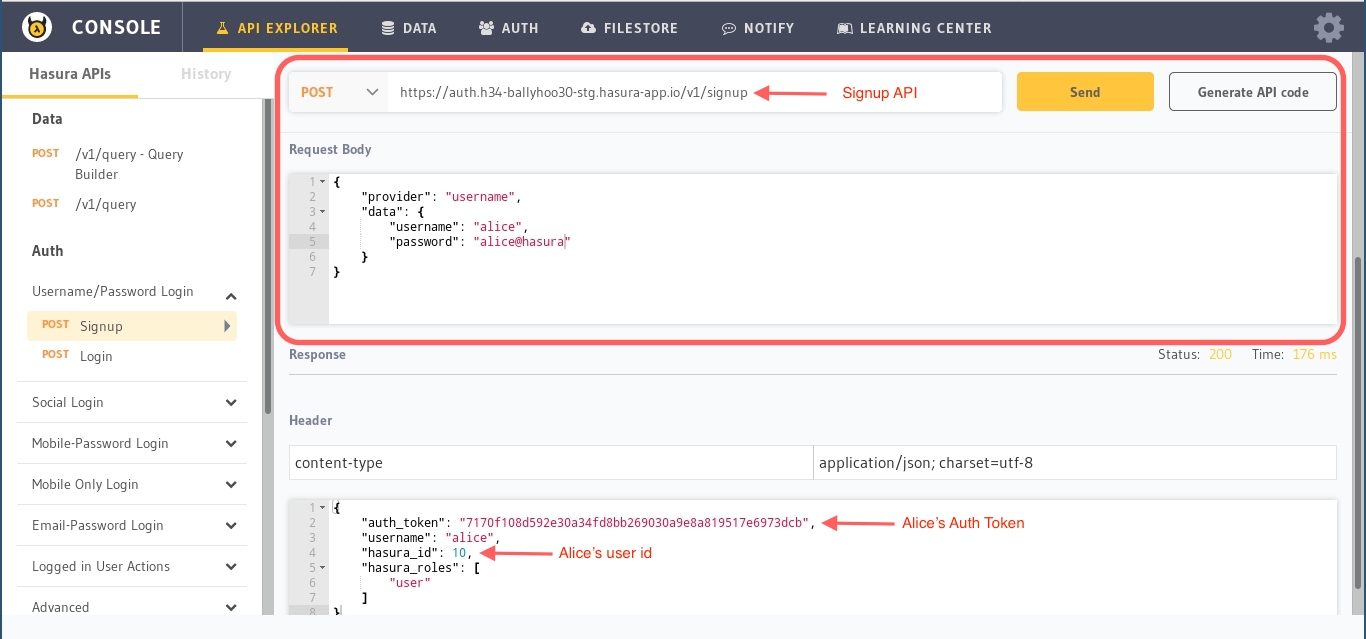Open the LEARNING CENTER tab
The image size is (1366, 639).
coord(914,28)
